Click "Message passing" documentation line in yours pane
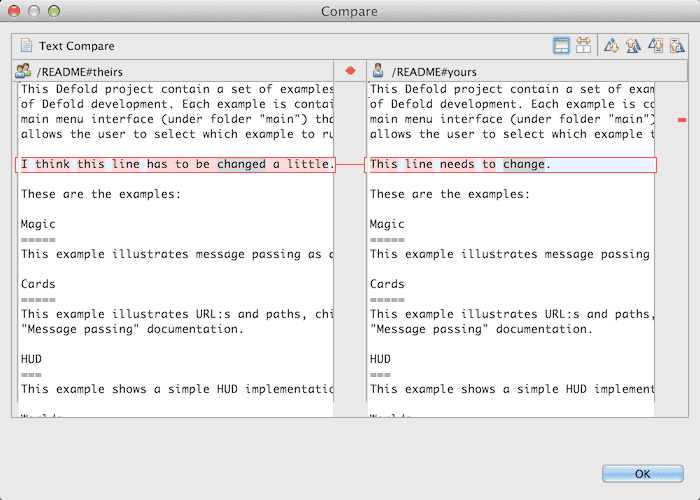Screen dimensions: 700x500 pyautogui.click(x=481, y=329)
